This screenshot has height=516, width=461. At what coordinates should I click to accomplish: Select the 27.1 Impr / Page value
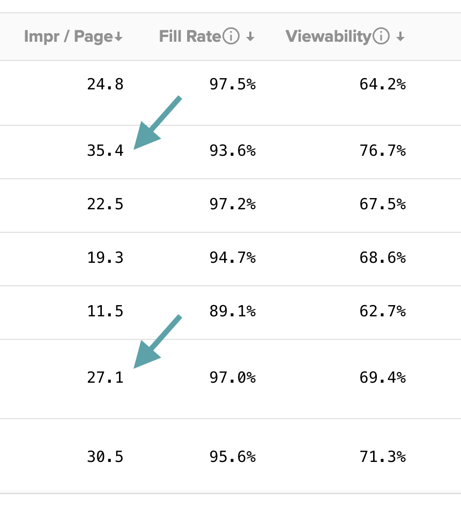click(x=105, y=378)
